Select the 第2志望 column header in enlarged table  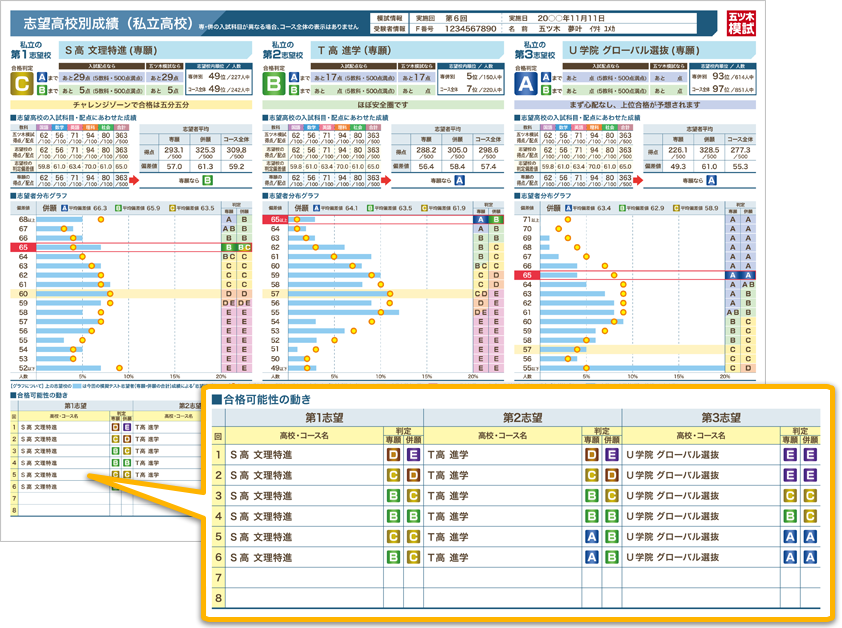[524, 418]
